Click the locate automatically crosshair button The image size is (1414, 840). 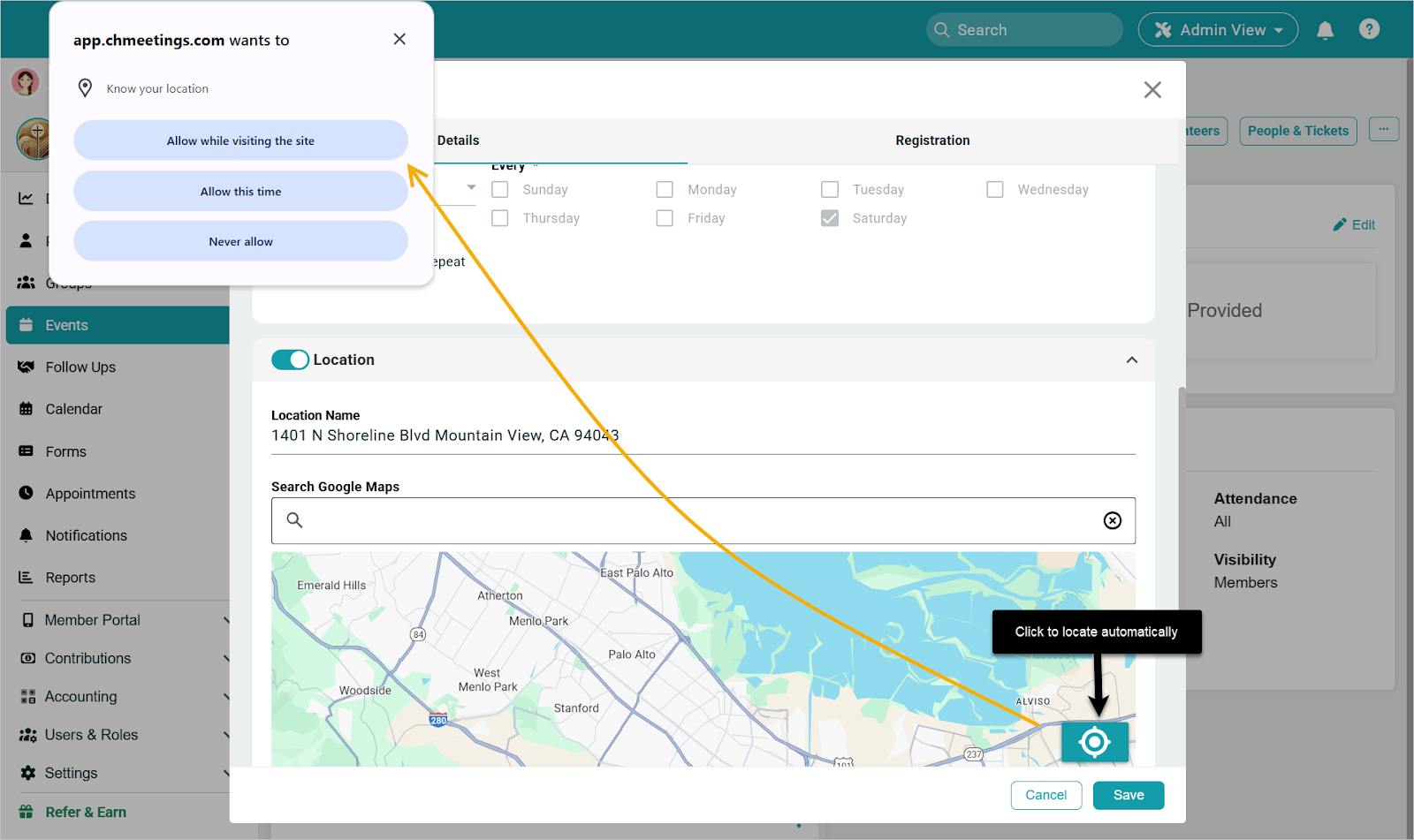1094,742
